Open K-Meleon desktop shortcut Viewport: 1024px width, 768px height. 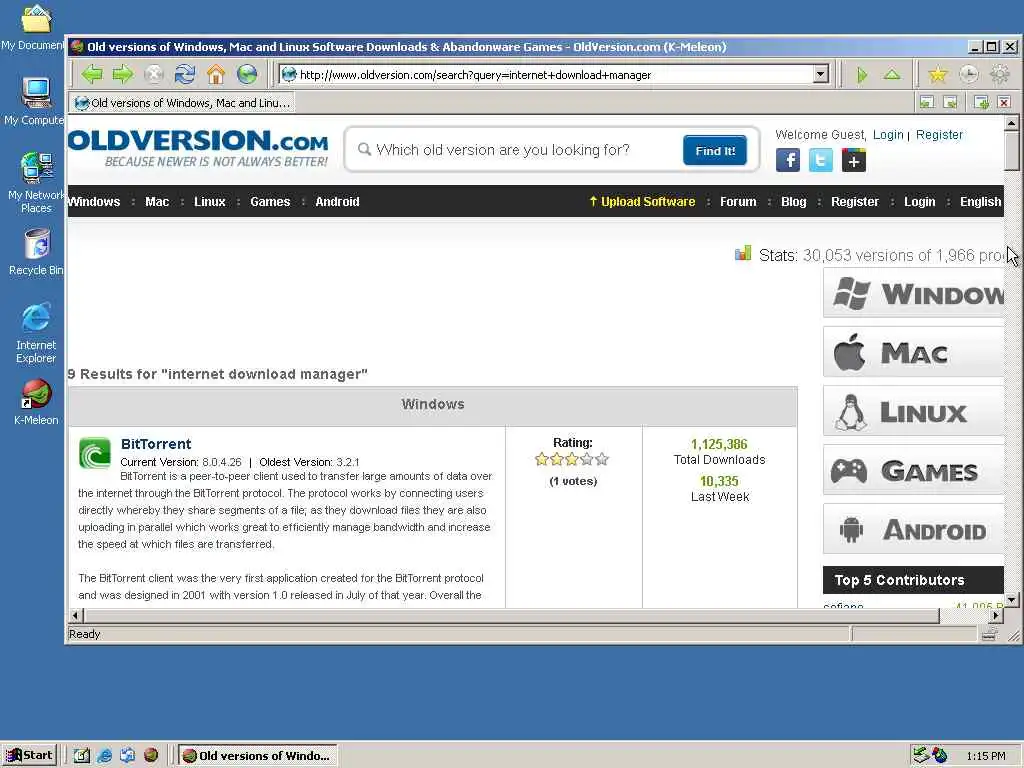point(36,402)
